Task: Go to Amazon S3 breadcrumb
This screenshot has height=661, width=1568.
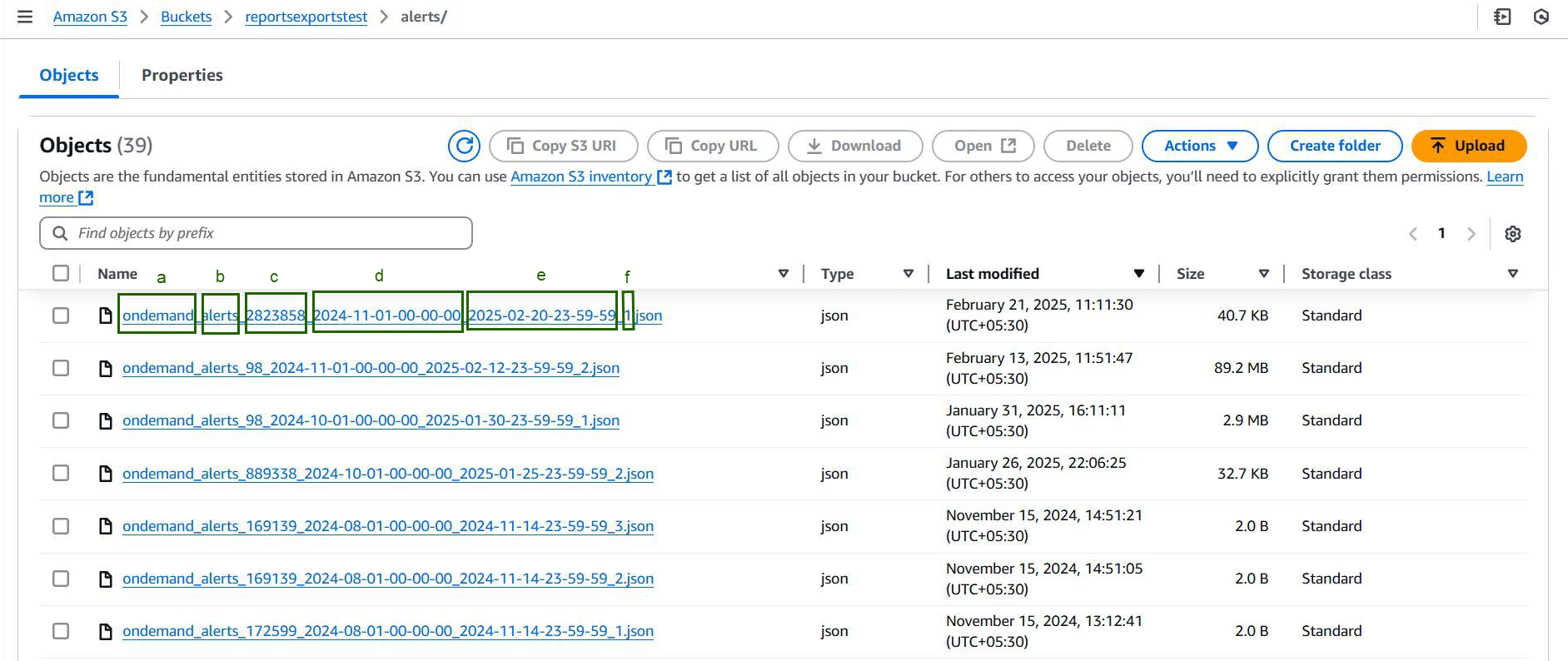Action: tap(90, 17)
